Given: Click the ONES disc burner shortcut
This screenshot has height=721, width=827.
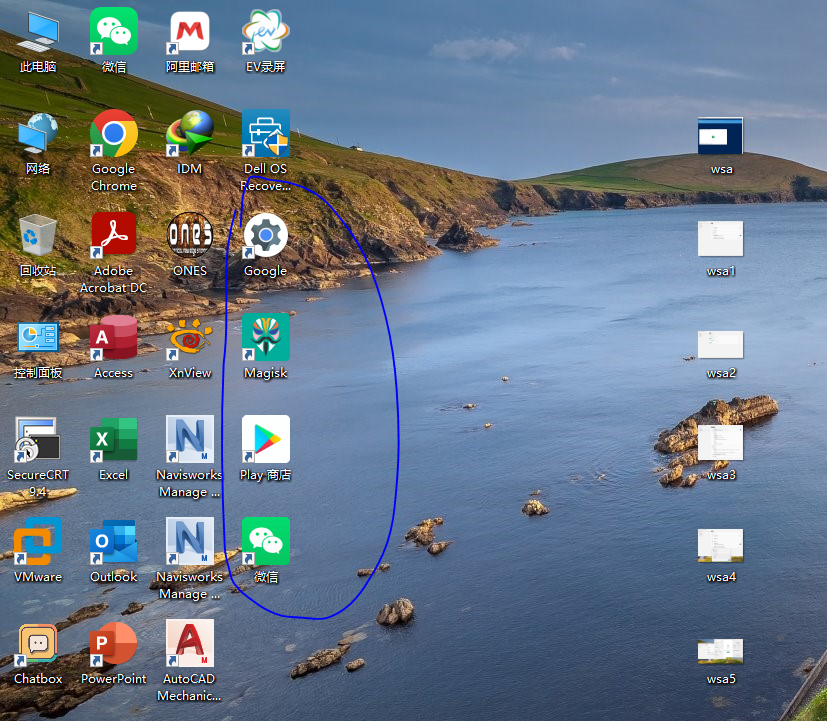Looking at the screenshot, I should tap(189, 237).
